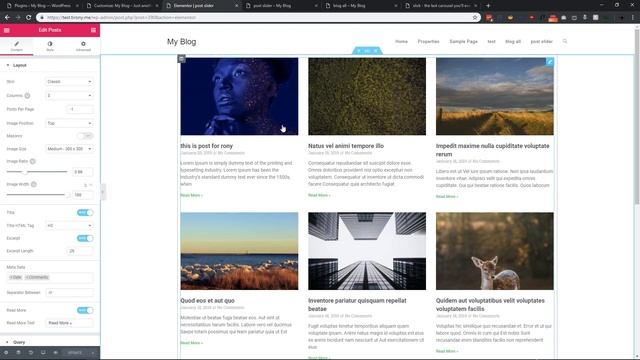Click the Separator Between field

69,293
